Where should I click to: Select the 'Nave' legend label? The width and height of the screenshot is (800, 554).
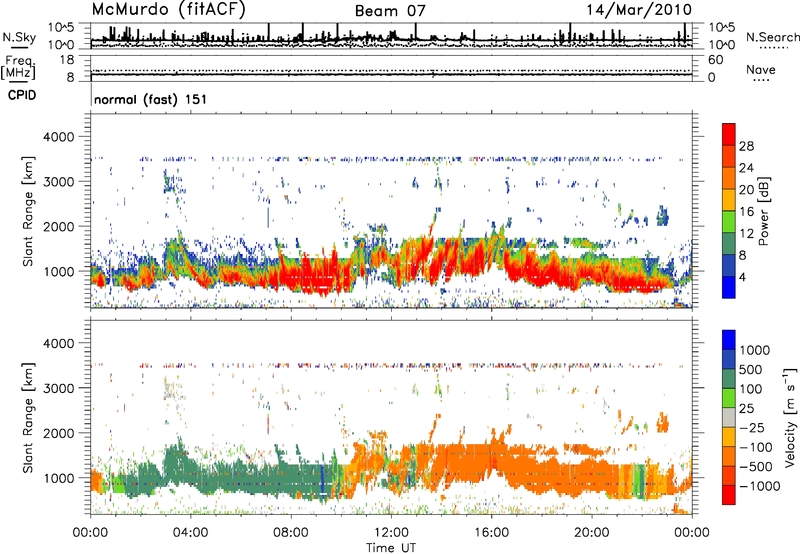[x=761, y=69]
